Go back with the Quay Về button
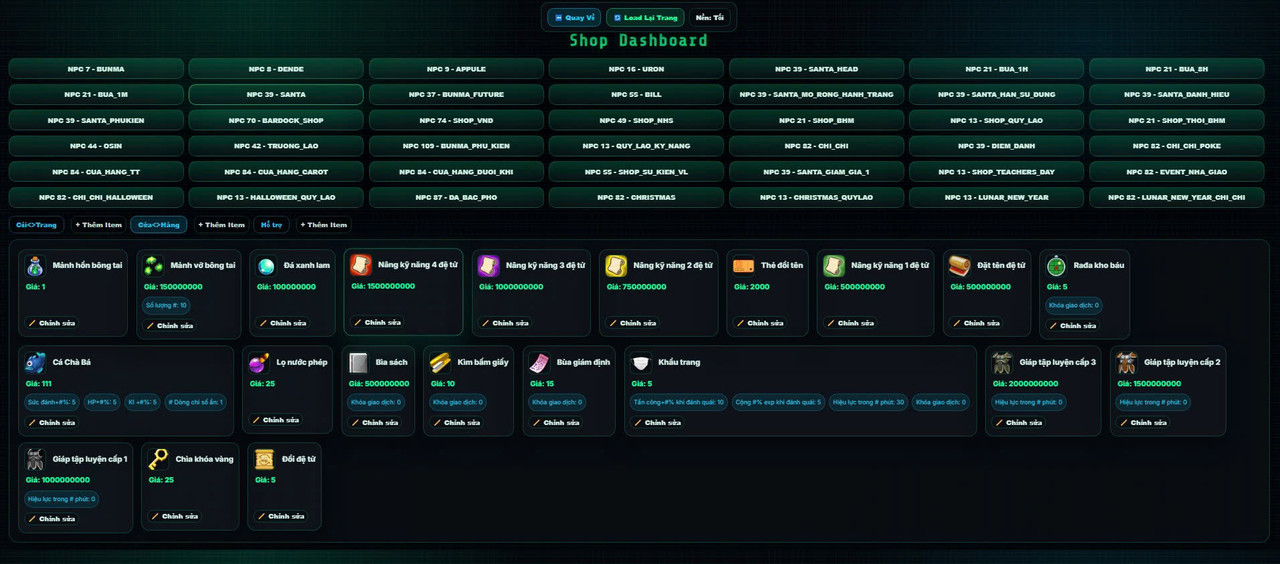Image resolution: width=1280 pixels, height=564 pixels. click(574, 17)
